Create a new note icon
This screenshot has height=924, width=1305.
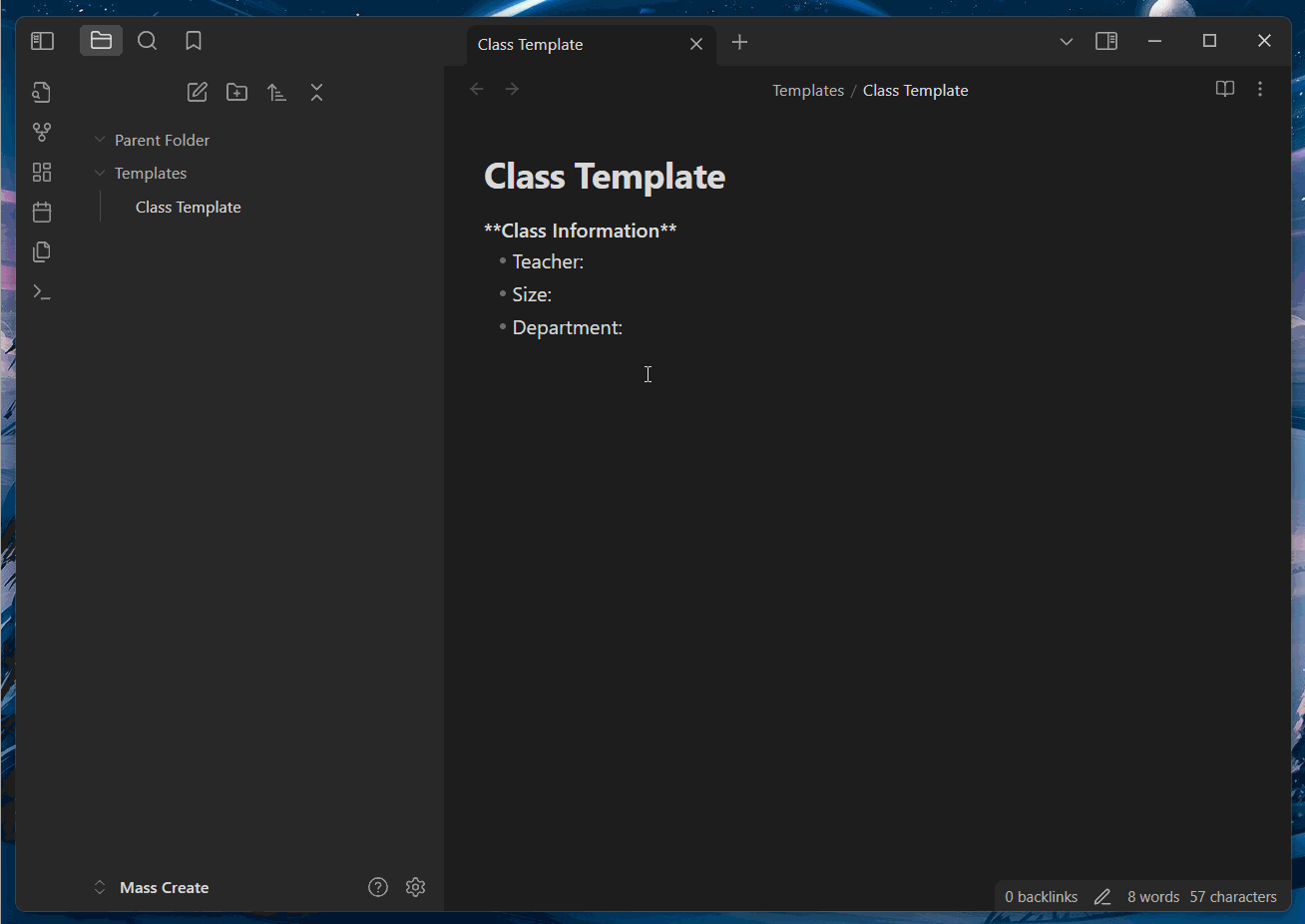(x=198, y=93)
